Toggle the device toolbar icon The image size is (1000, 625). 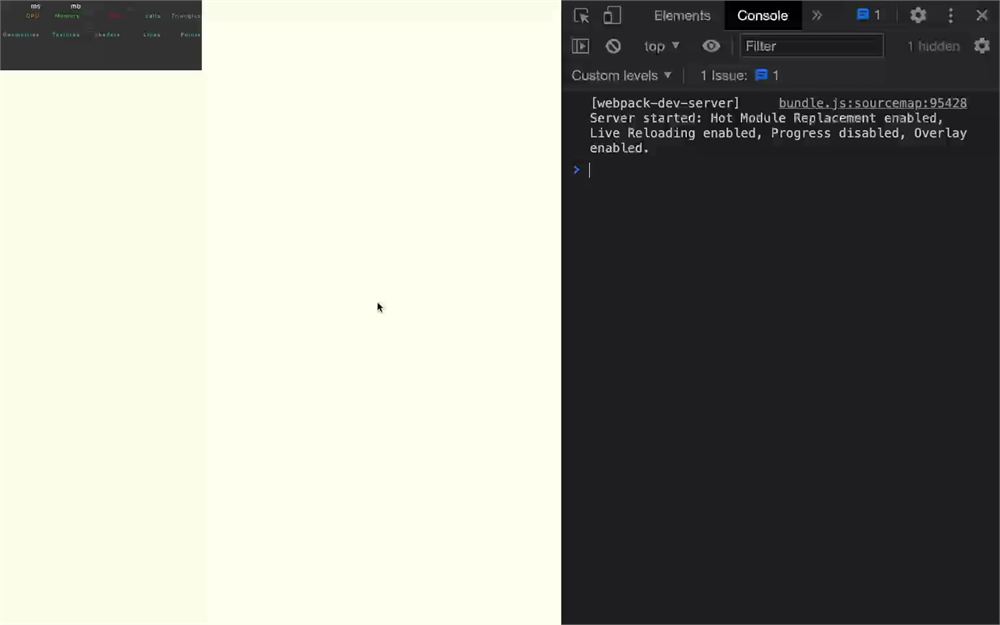pos(612,15)
